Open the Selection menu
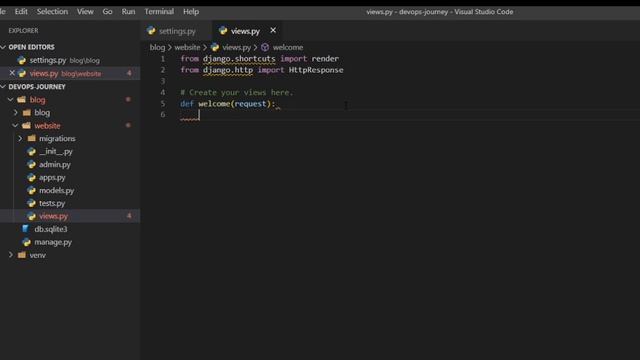 tap(52, 11)
